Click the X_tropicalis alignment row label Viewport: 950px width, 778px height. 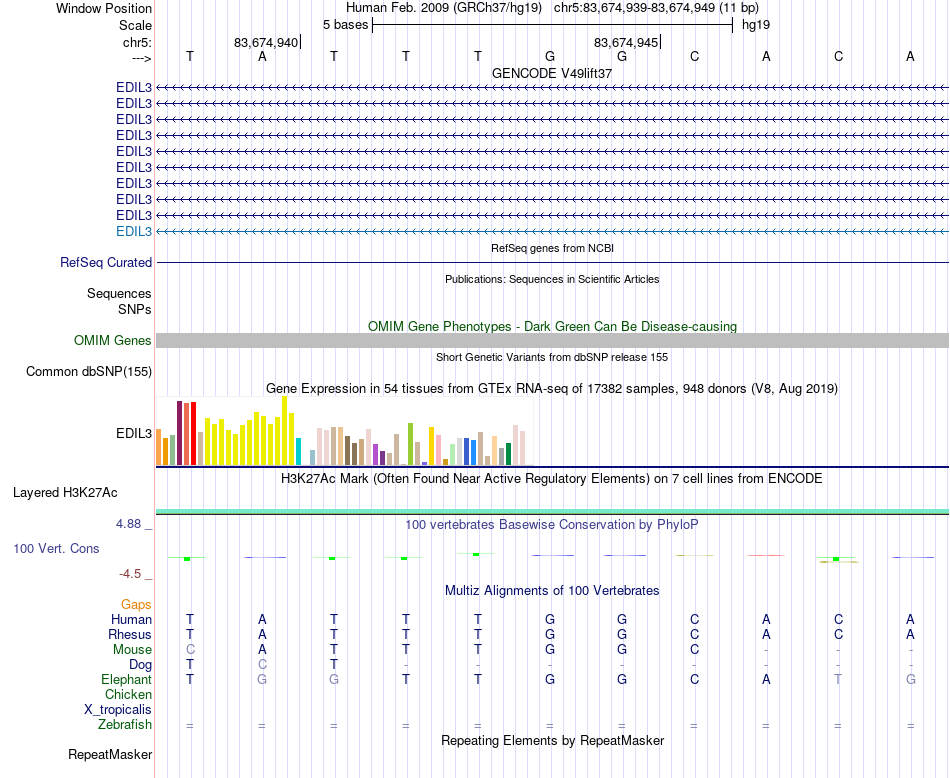point(118,710)
